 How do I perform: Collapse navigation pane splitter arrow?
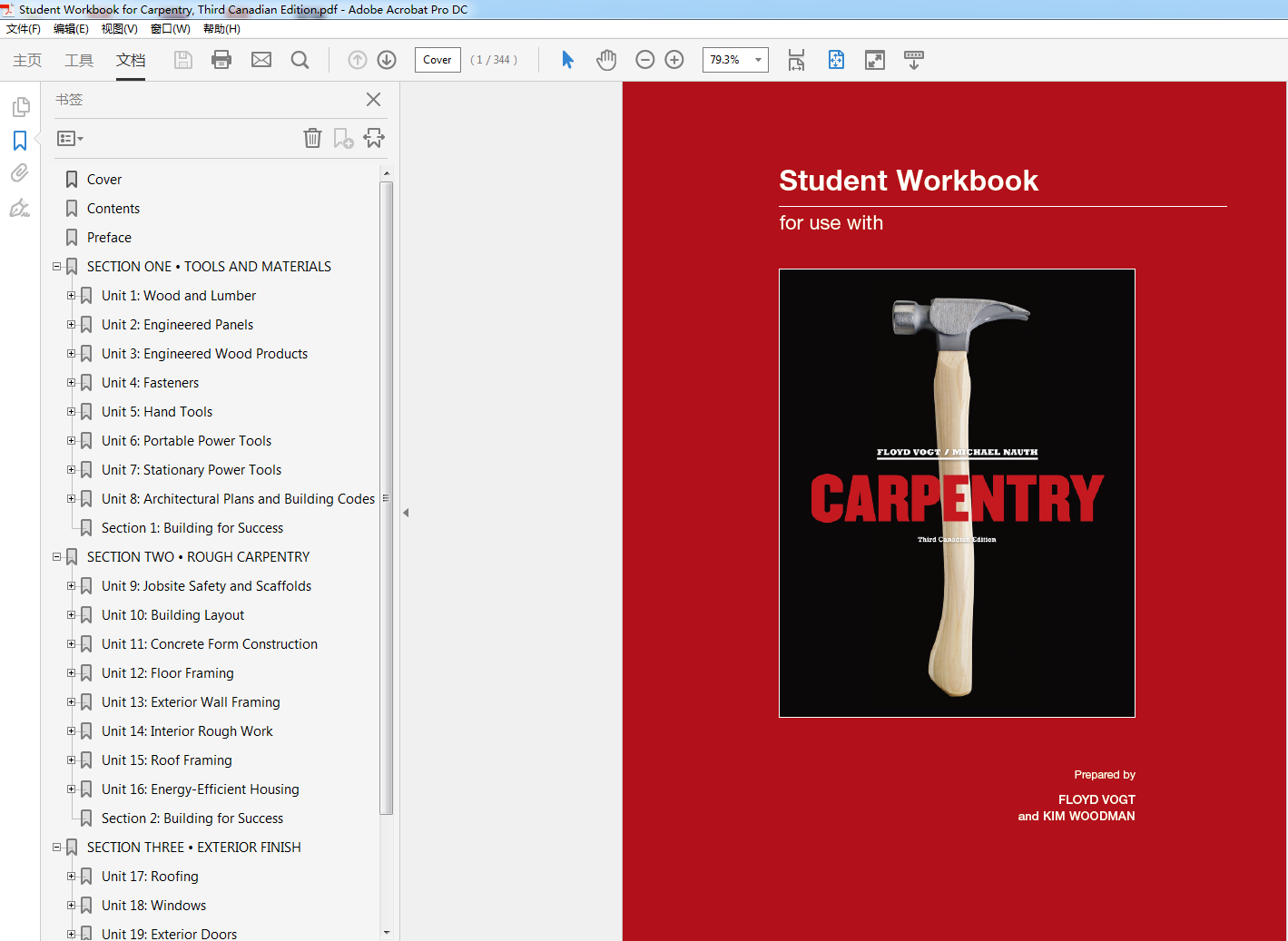406,513
